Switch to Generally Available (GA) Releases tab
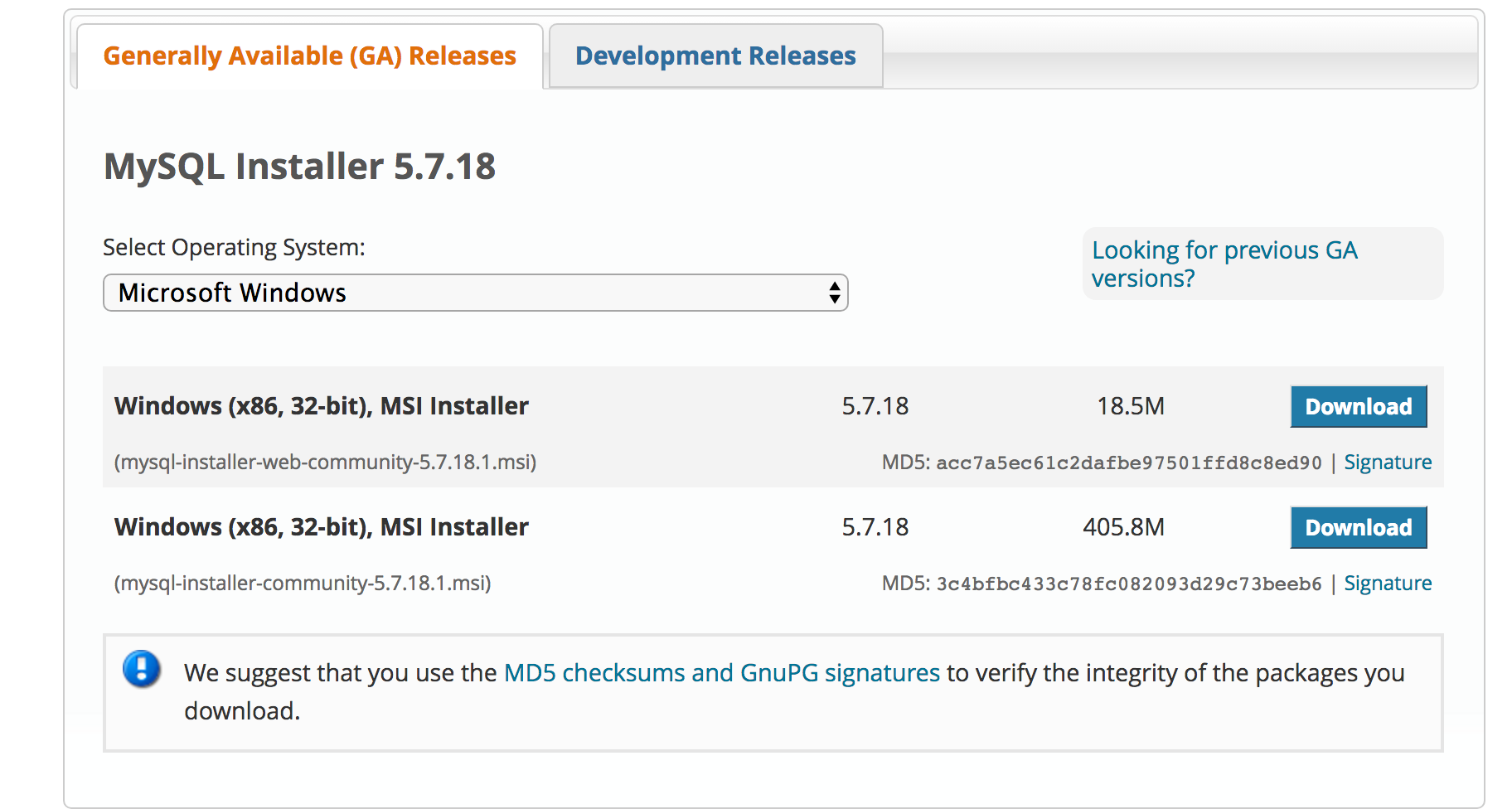Viewport: 1512px width, 809px height. (x=309, y=56)
